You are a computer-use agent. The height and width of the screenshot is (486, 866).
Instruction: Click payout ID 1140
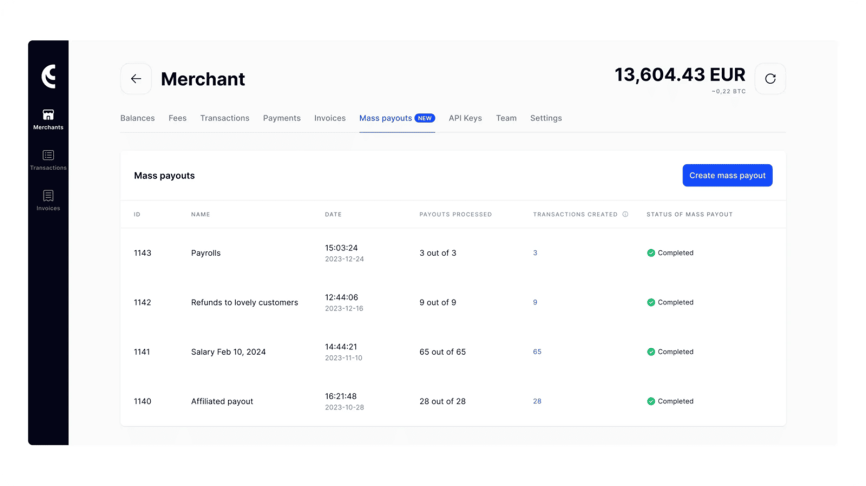[x=142, y=402]
